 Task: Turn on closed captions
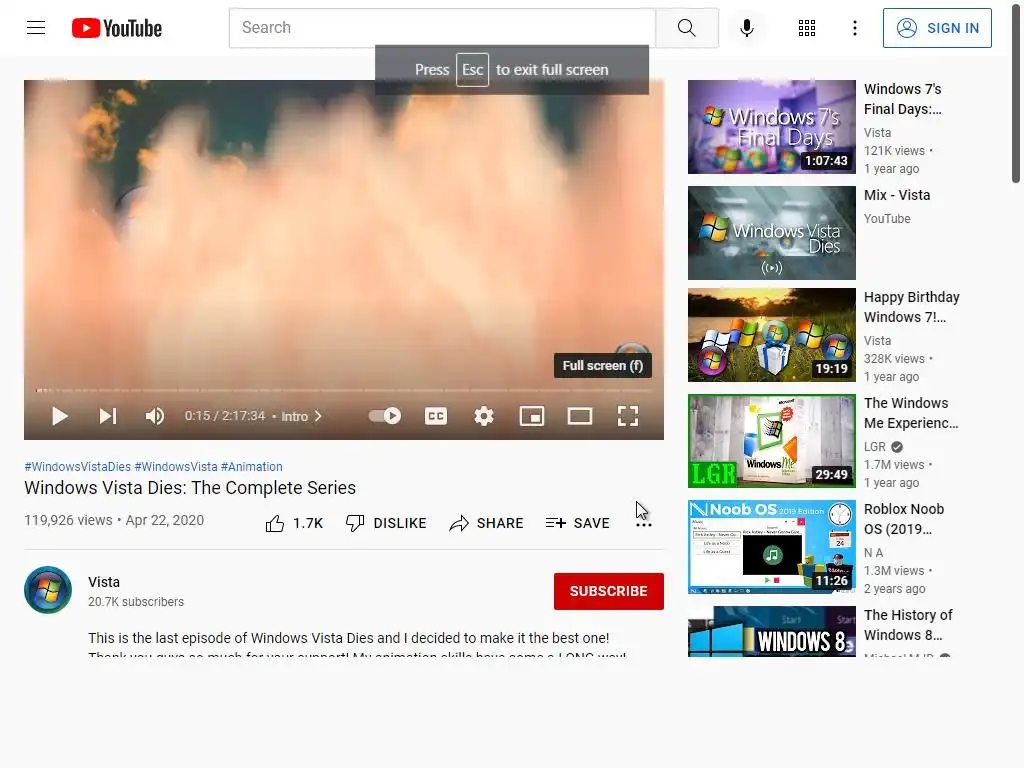pyautogui.click(x=436, y=416)
